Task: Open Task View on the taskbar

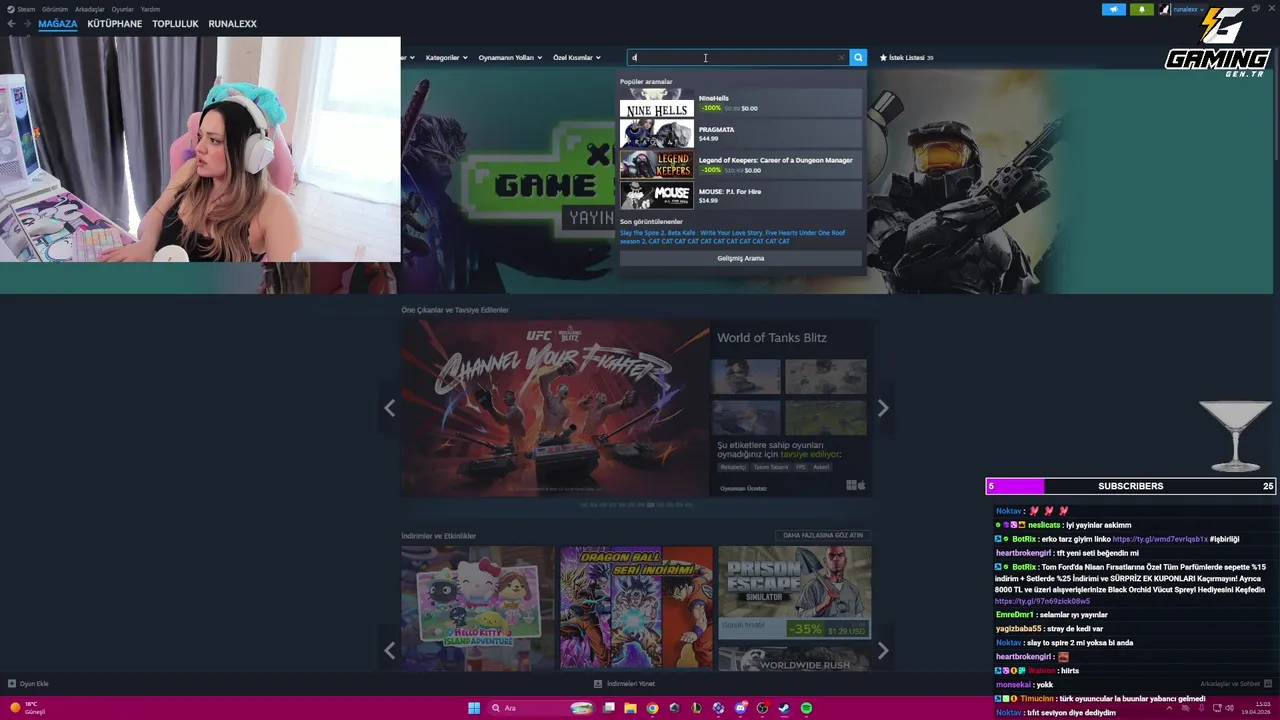Action: point(608,708)
